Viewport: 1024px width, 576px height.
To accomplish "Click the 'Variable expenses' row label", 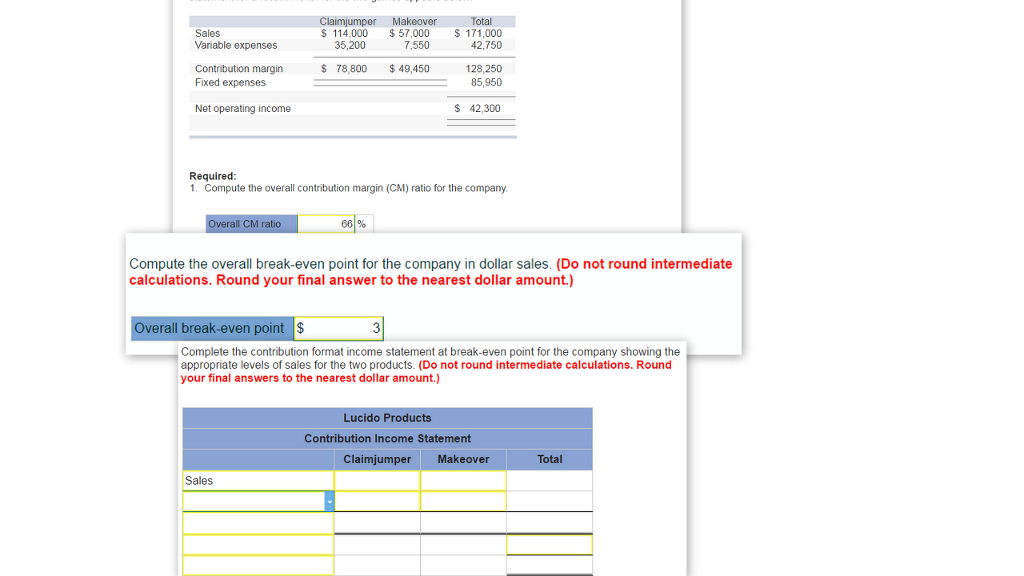I will 236,45.
